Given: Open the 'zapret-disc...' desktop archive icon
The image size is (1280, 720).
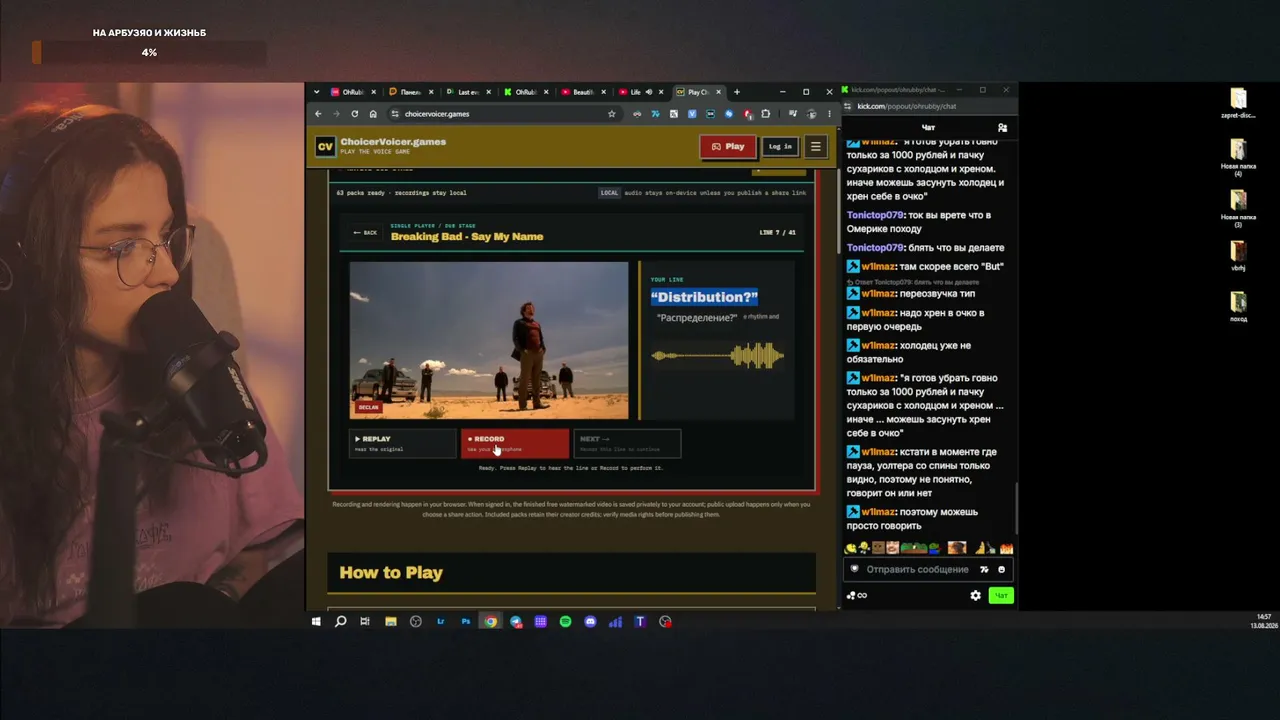Looking at the screenshot, I should (x=1238, y=104).
